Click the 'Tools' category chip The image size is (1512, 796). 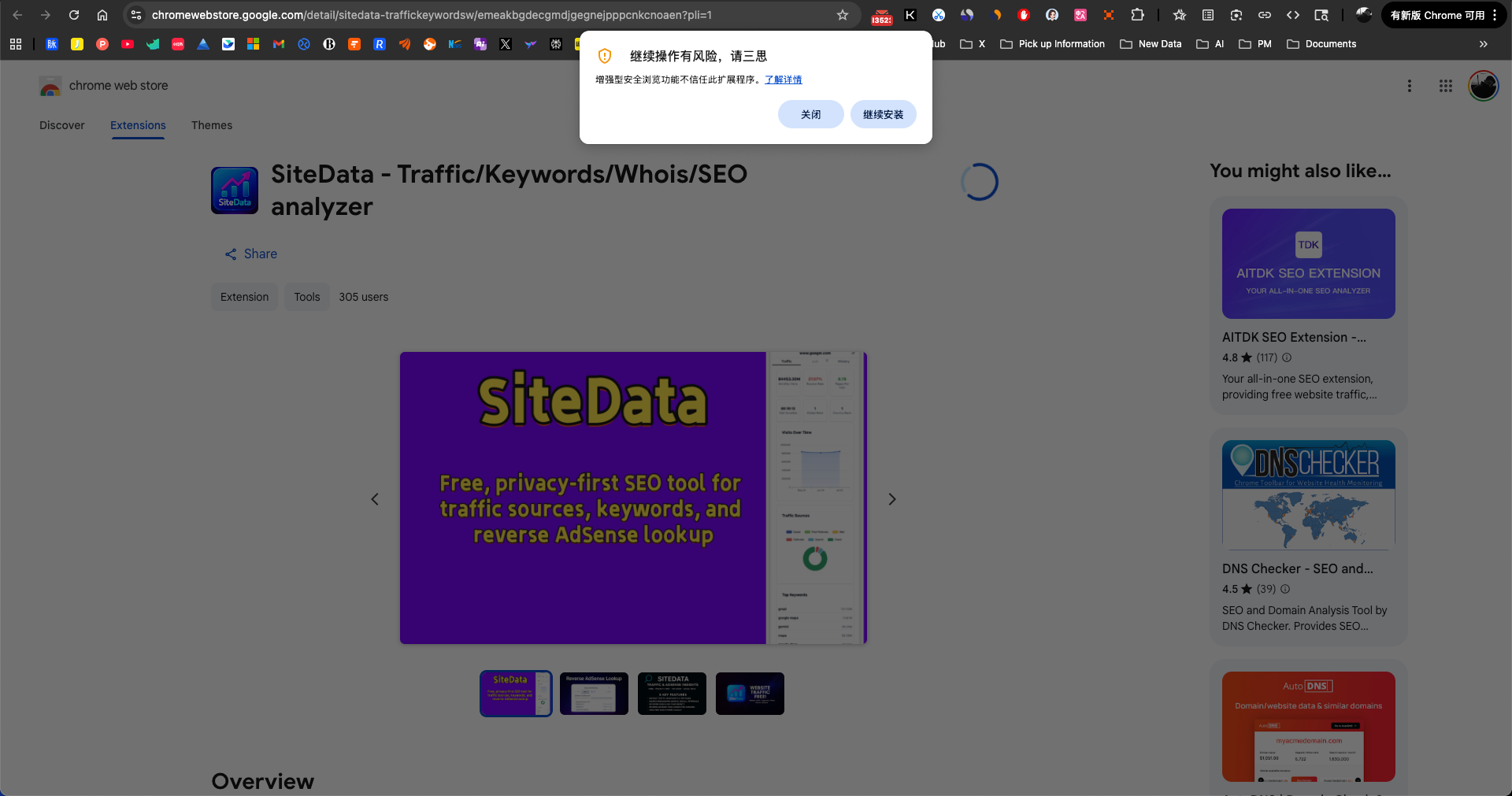[307, 297]
